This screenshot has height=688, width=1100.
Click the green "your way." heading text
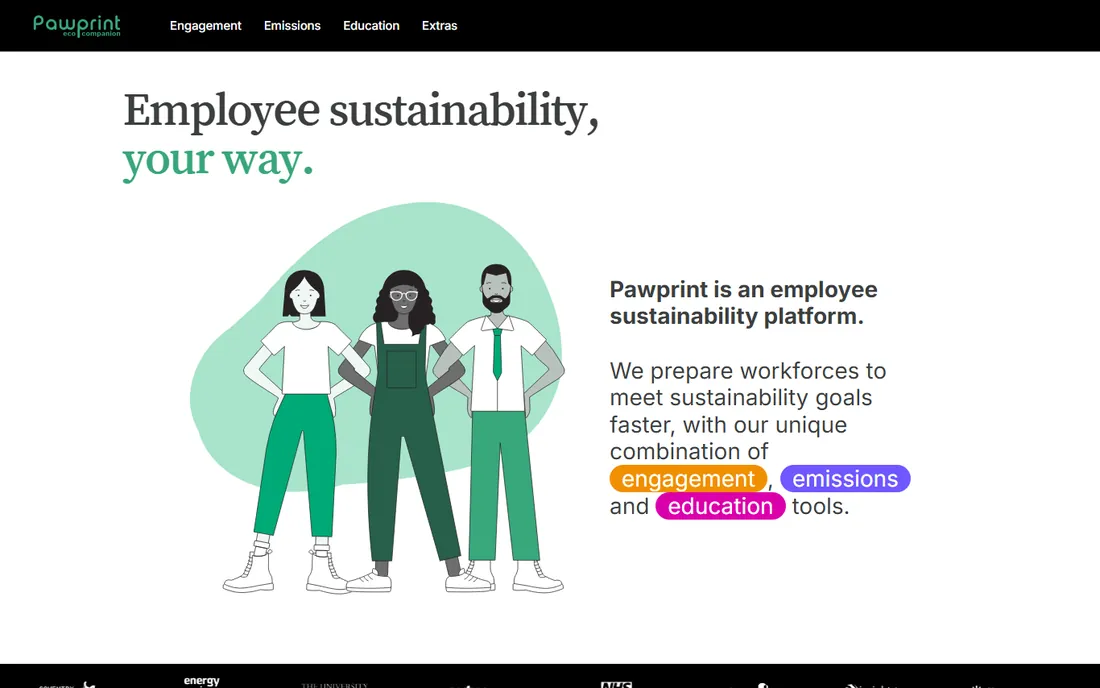218,161
